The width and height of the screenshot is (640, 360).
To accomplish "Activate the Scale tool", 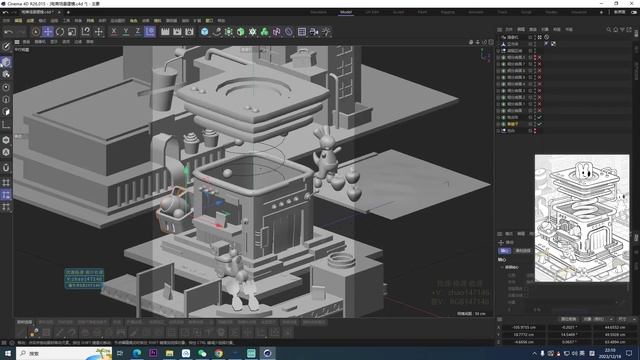I will (x=72, y=32).
